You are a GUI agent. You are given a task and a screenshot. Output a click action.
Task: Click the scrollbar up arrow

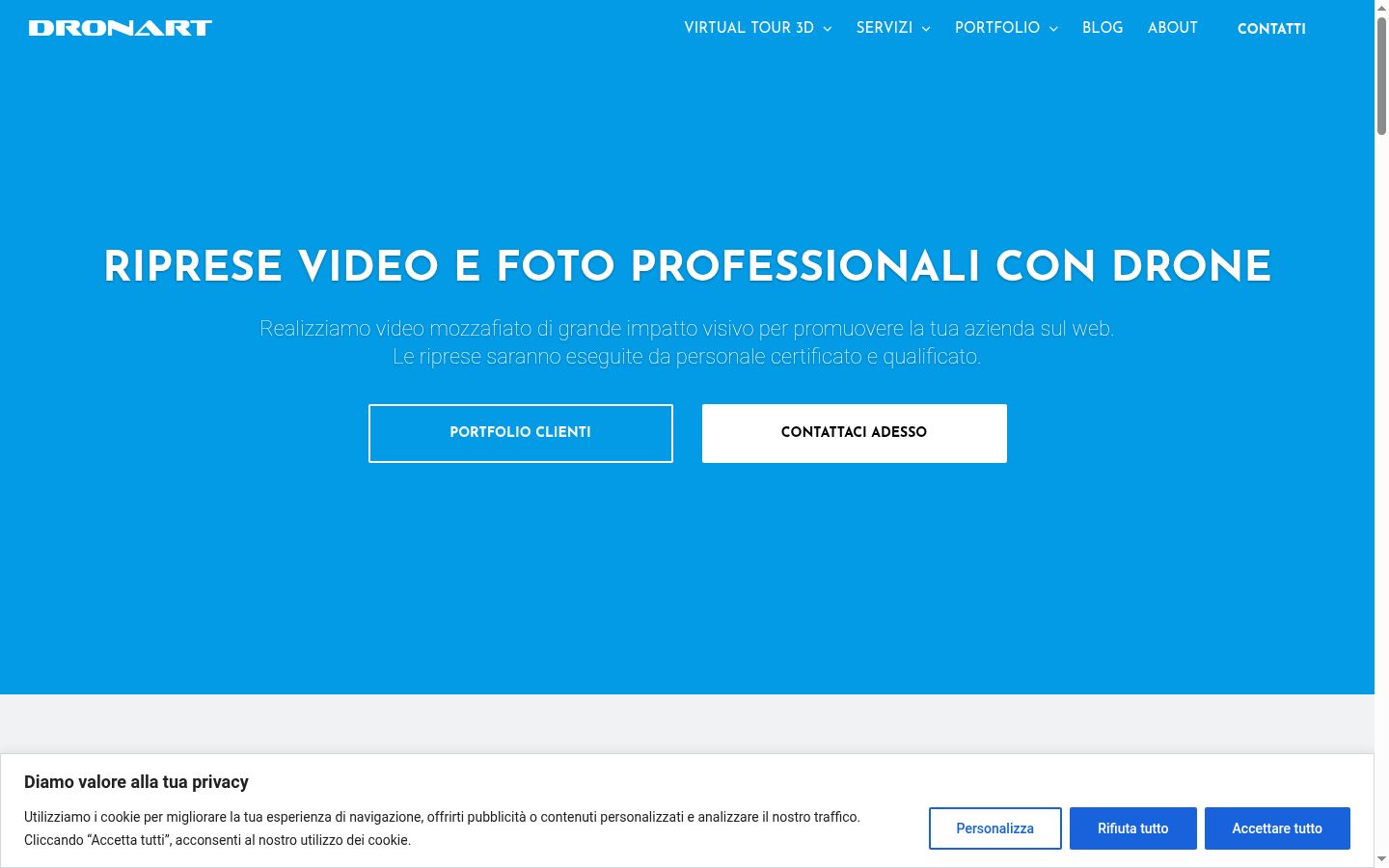click(1381, 8)
